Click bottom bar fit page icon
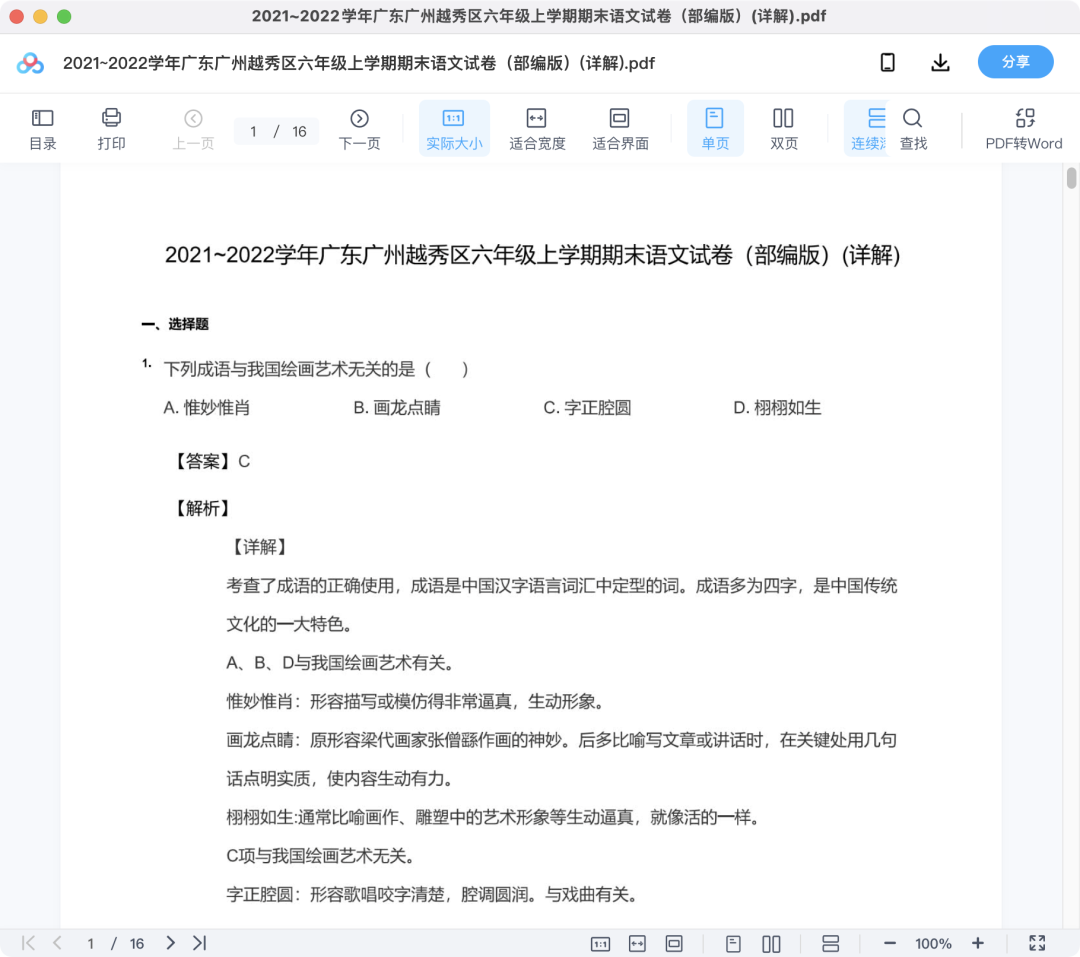The width and height of the screenshot is (1080, 957). (674, 943)
